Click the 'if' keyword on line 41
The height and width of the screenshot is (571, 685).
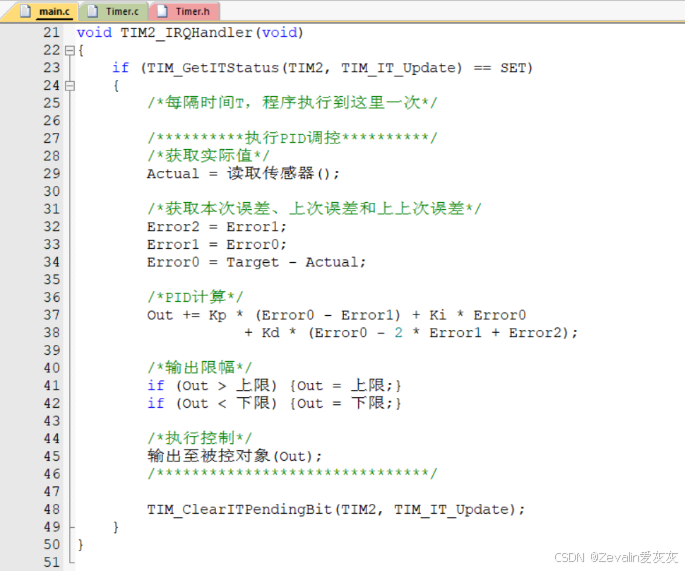pos(156,385)
